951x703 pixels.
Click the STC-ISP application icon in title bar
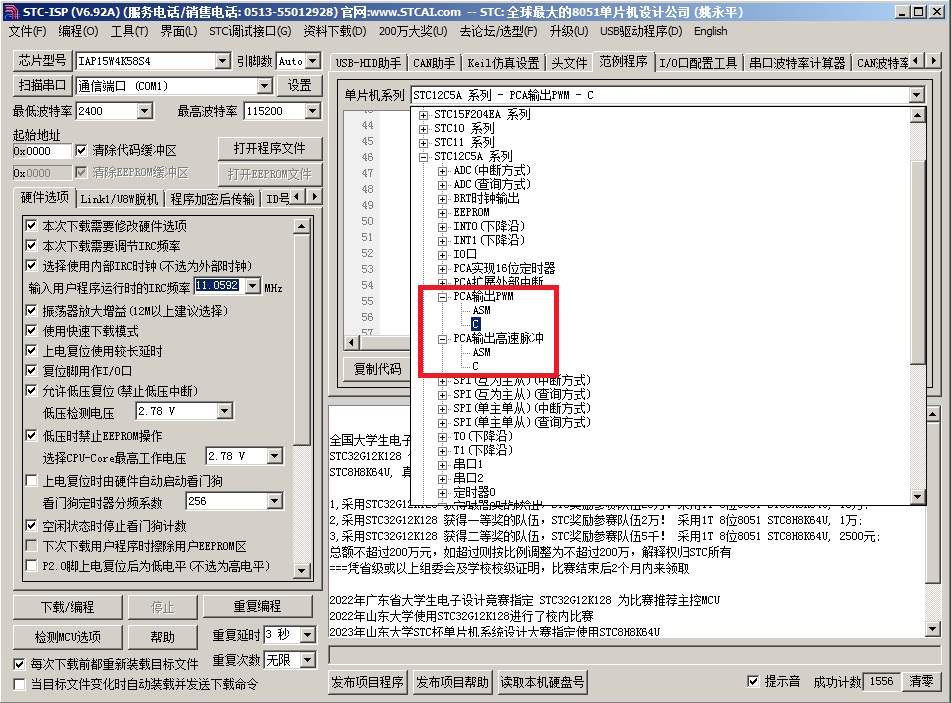click(x=11, y=12)
